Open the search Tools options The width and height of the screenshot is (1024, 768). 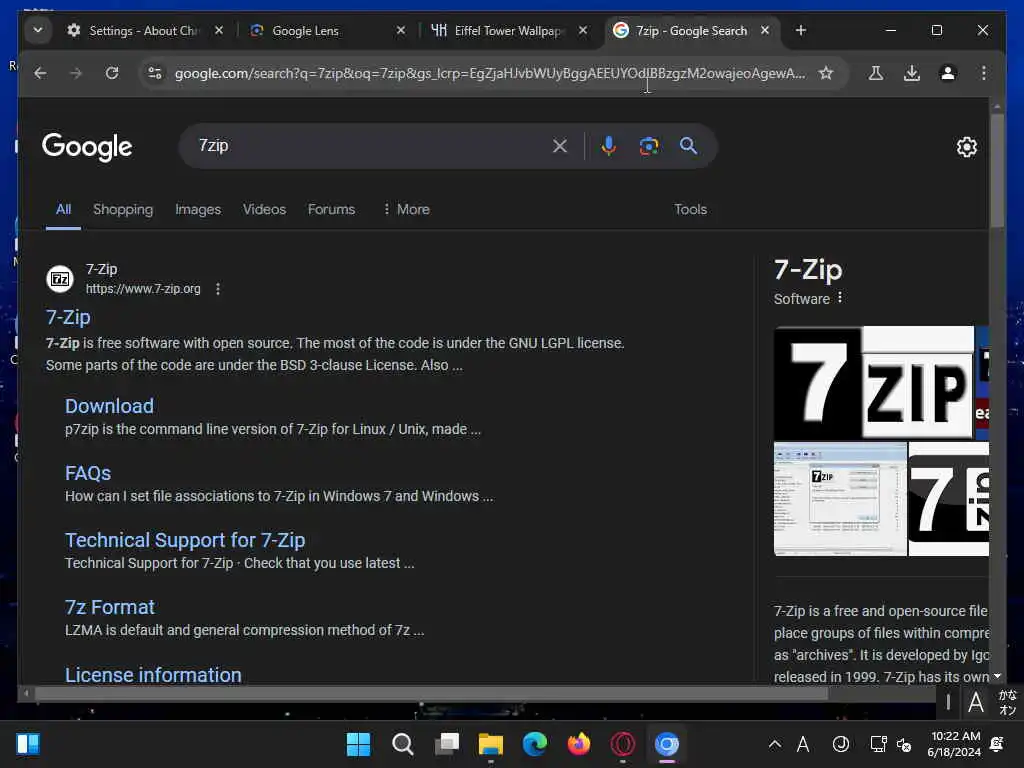[690, 210]
